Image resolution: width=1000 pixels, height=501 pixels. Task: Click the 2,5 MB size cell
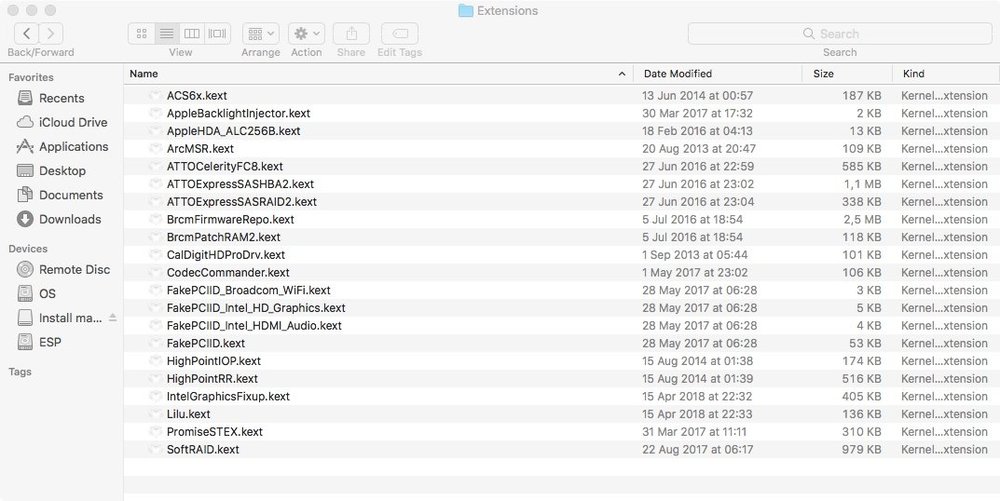(x=862, y=220)
